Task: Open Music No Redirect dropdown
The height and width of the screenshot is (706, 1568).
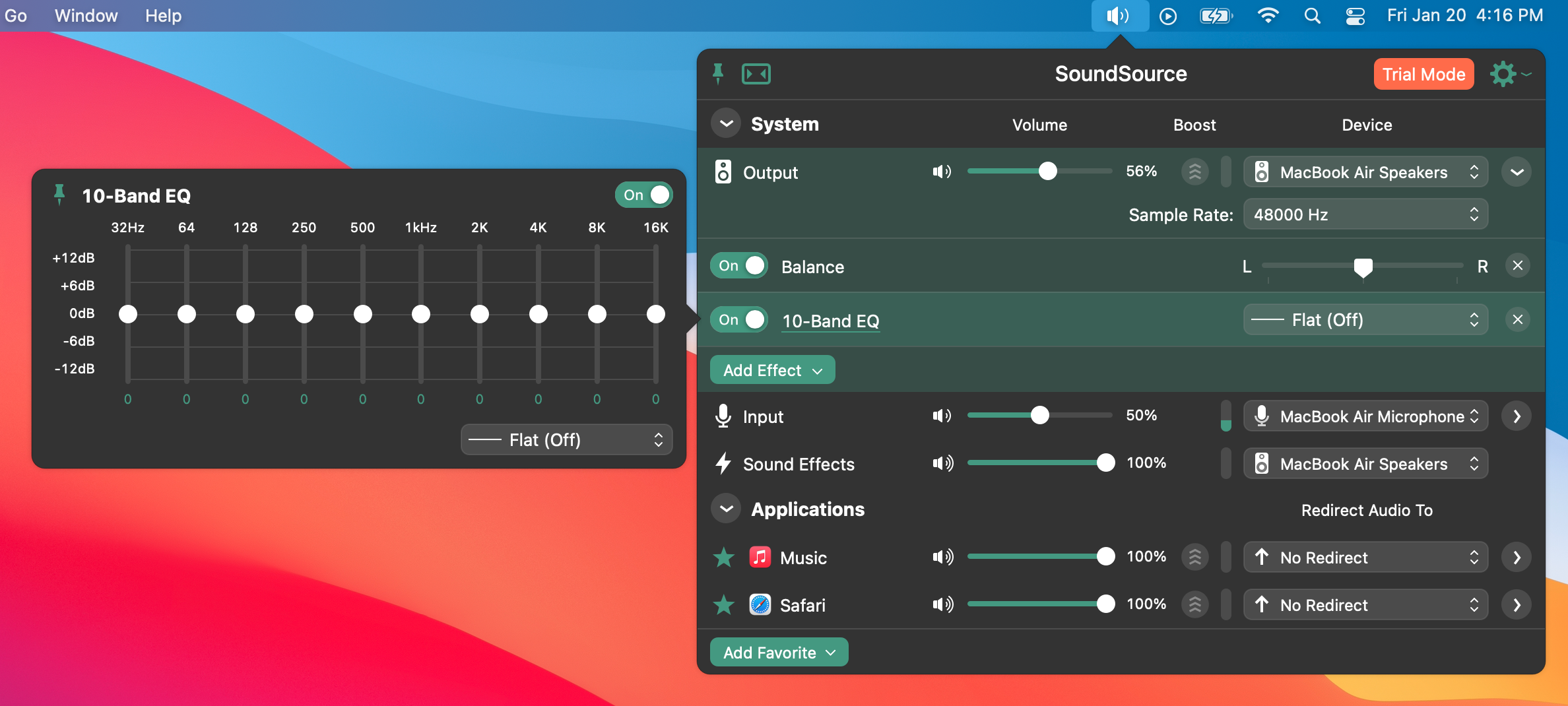Action: (x=1365, y=557)
